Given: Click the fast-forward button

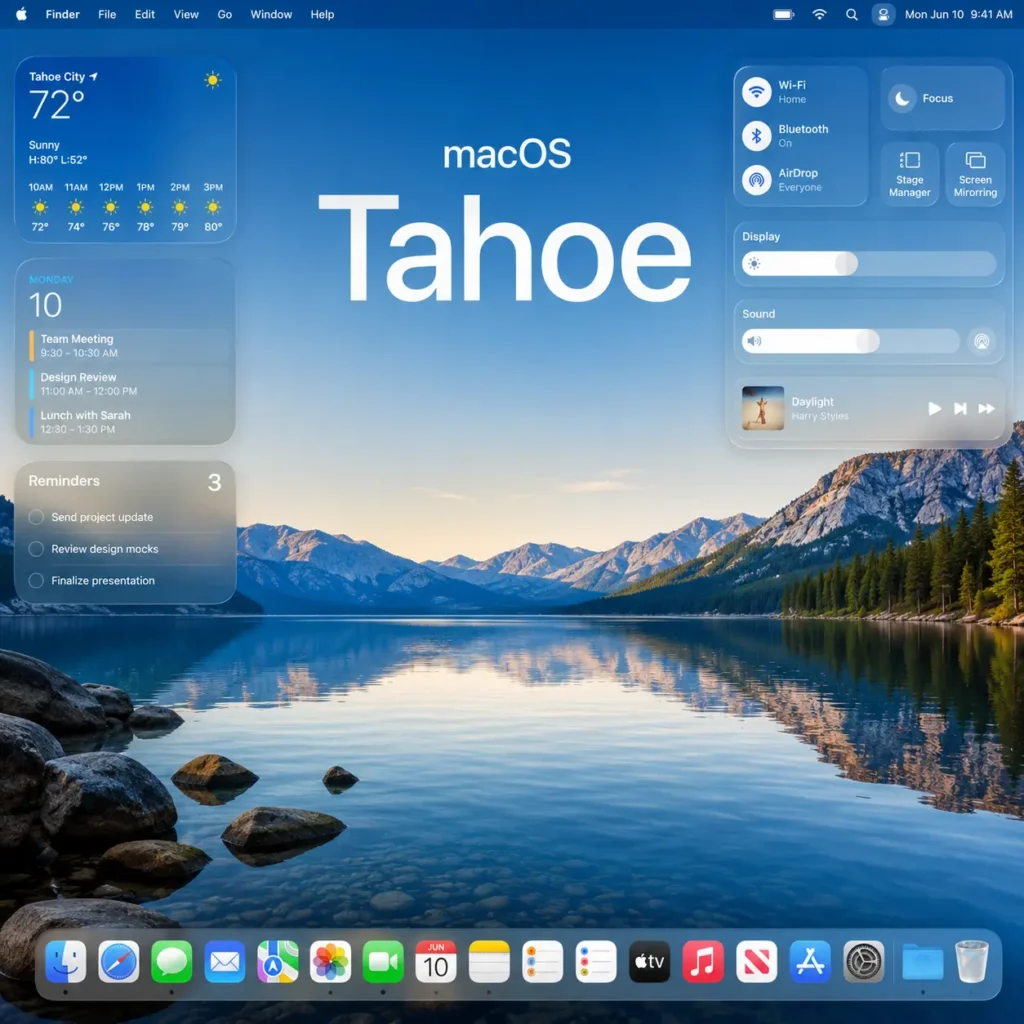Looking at the screenshot, I should pos(987,409).
